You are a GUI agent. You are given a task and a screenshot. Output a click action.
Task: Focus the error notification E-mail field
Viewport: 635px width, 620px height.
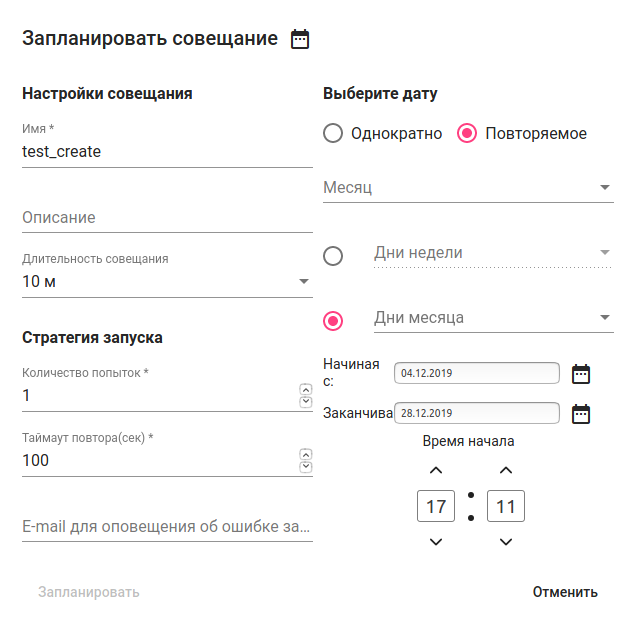(x=167, y=526)
